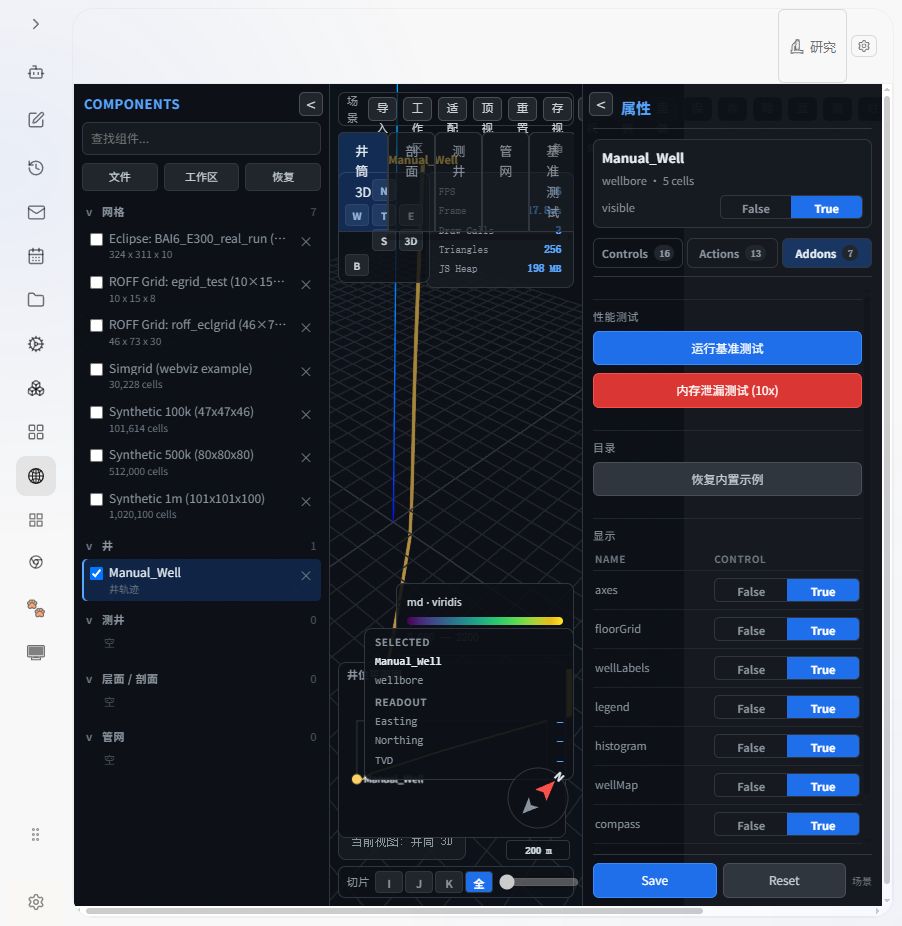Remove the Simgrid (webviz example) item
The image size is (902, 926).
point(306,371)
